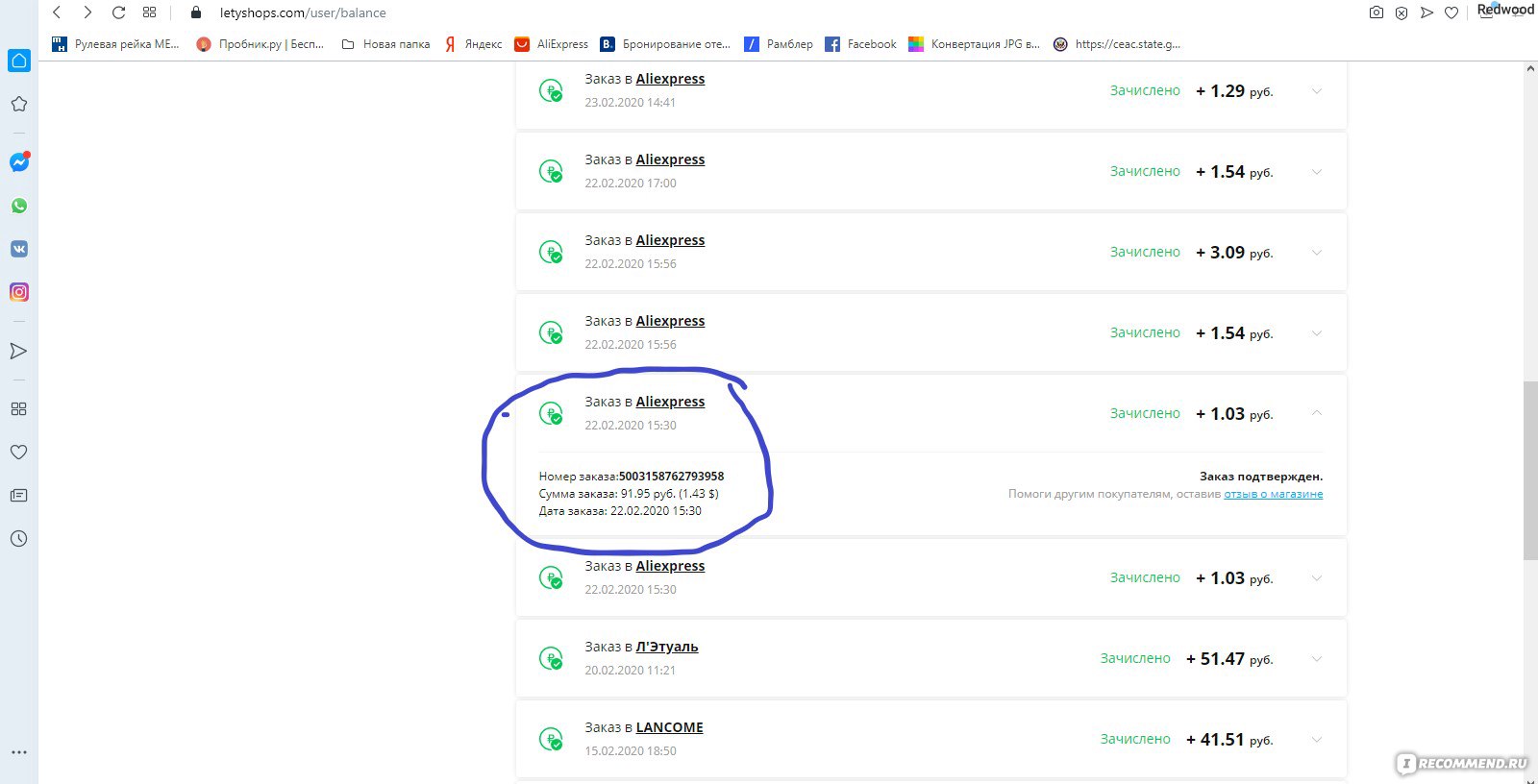The width and height of the screenshot is (1538, 784).
Task: Click 'Дата заказа: 22.02.2020 15:30' text
Action: point(620,511)
